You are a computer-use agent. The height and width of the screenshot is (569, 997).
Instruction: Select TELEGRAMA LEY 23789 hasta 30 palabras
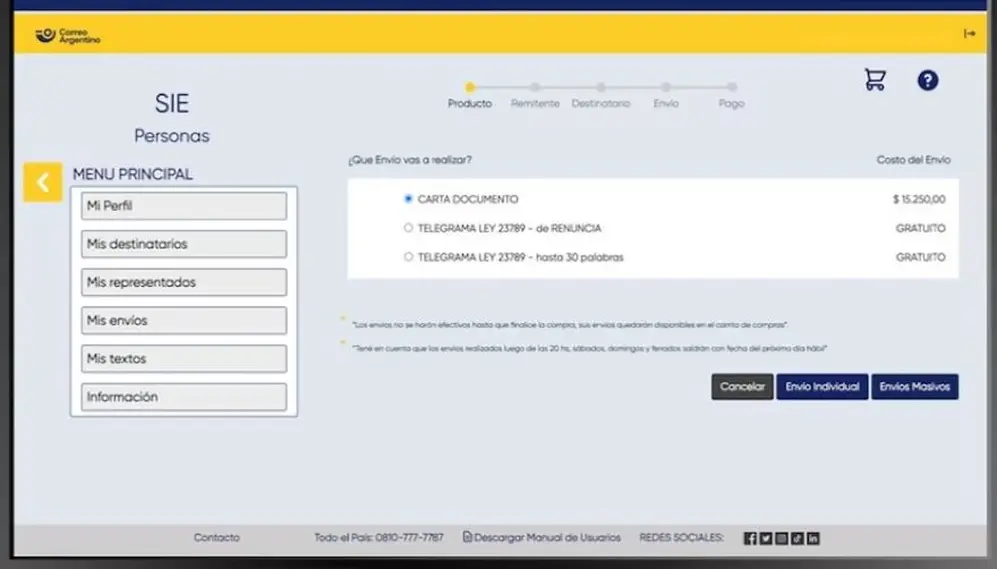coord(408,257)
